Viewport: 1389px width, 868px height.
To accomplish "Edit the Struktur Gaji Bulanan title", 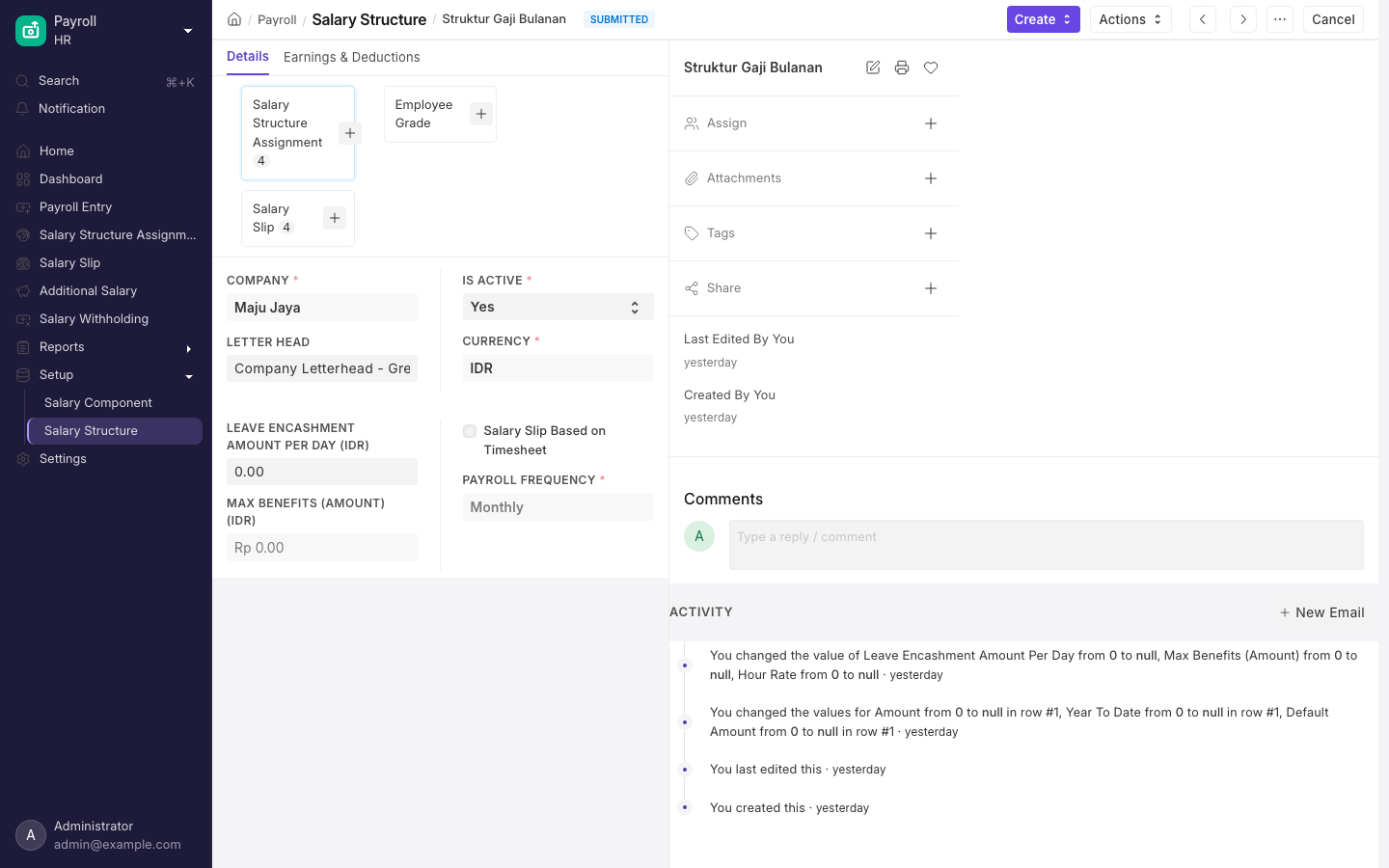I will click(x=873, y=68).
